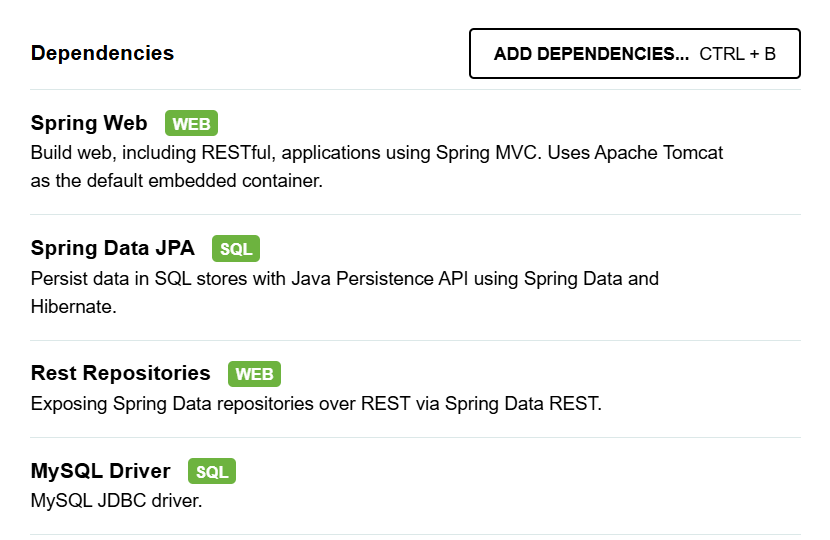Viewport: 830px width, 540px height.
Task: Click the CTRL + B shortcut hint
Action: point(737,54)
